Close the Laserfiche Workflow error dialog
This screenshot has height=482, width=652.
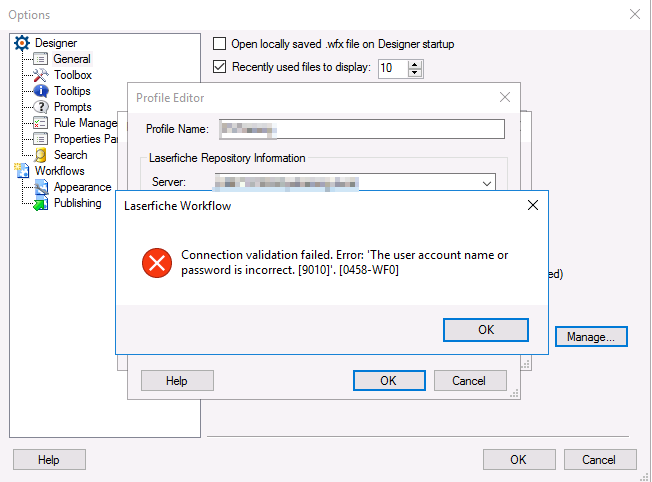(533, 205)
